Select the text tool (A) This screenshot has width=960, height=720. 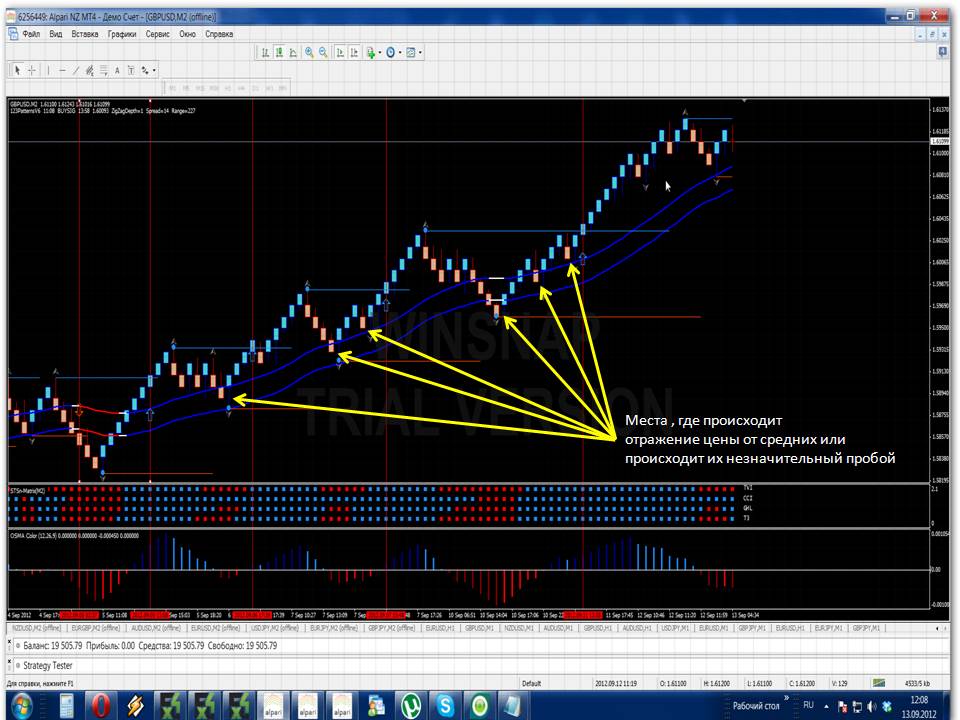(x=118, y=70)
